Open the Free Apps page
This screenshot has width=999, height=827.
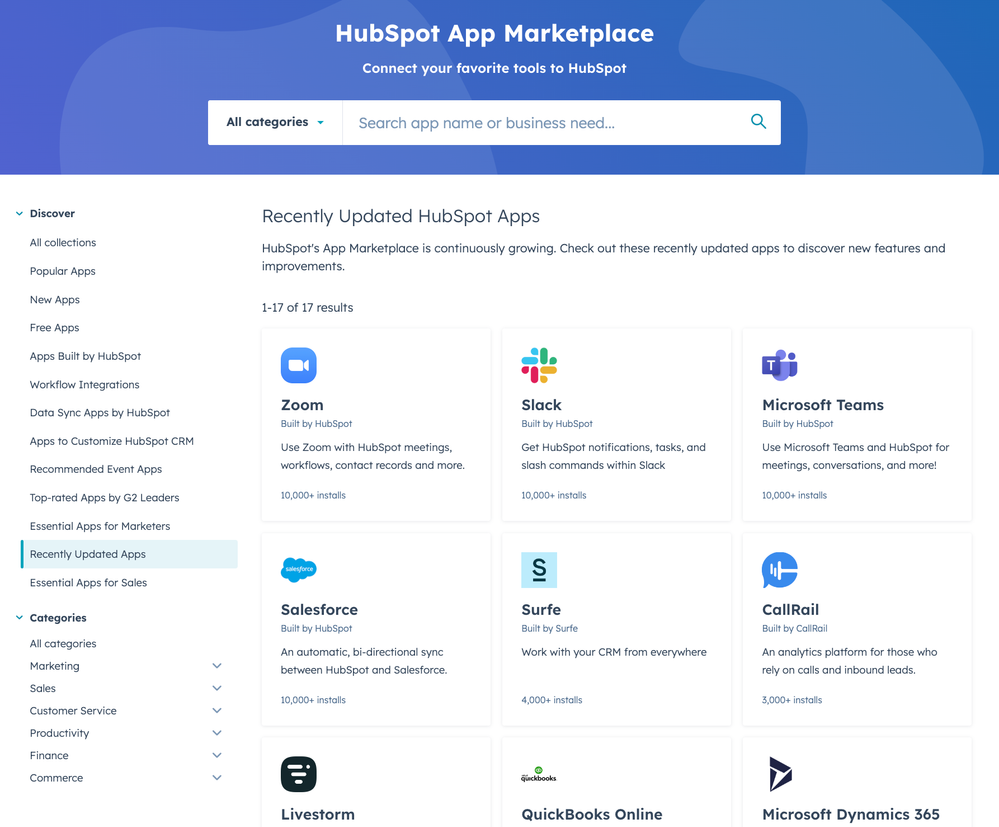click(52, 327)
